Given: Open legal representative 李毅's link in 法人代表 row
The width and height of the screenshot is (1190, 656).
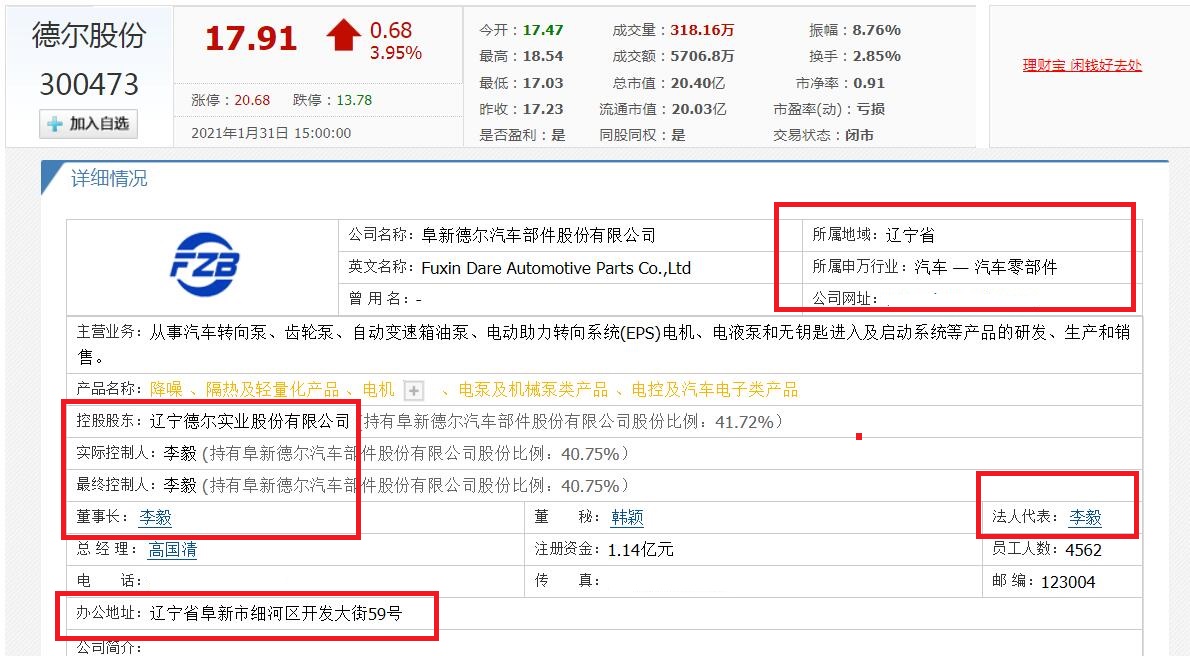Looking at the screenshot, I should tap(1085, 517).
